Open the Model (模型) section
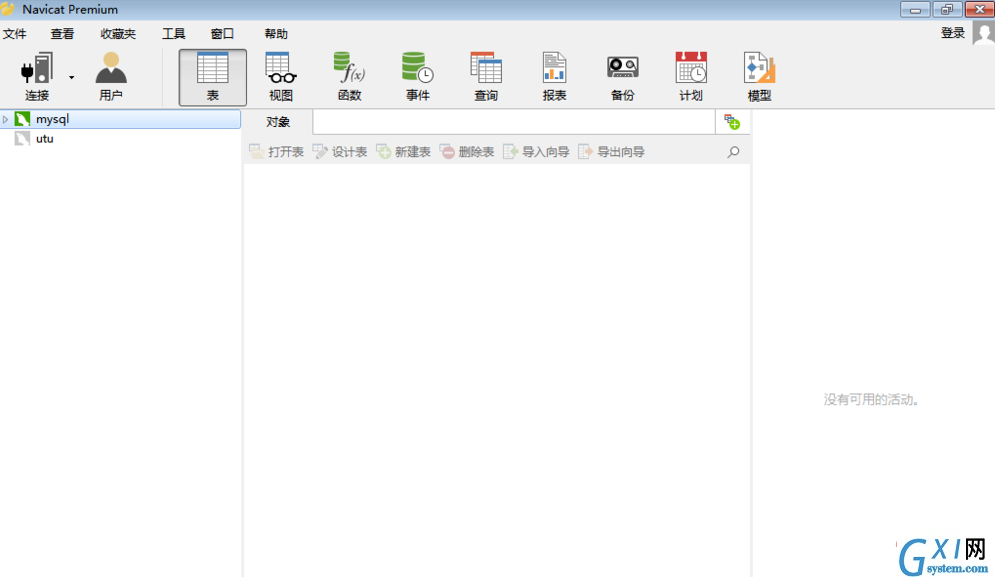 click(x=760, y=77)
